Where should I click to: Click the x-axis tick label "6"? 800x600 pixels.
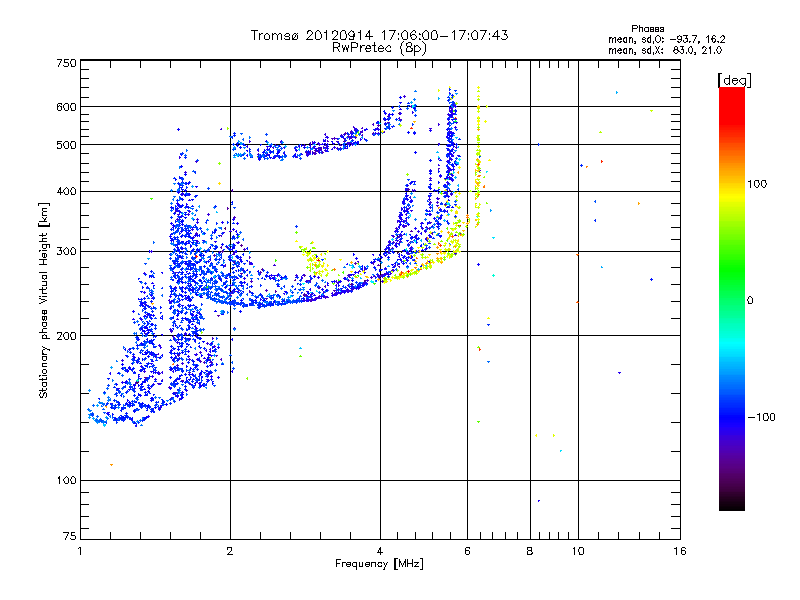pos(467,551)
